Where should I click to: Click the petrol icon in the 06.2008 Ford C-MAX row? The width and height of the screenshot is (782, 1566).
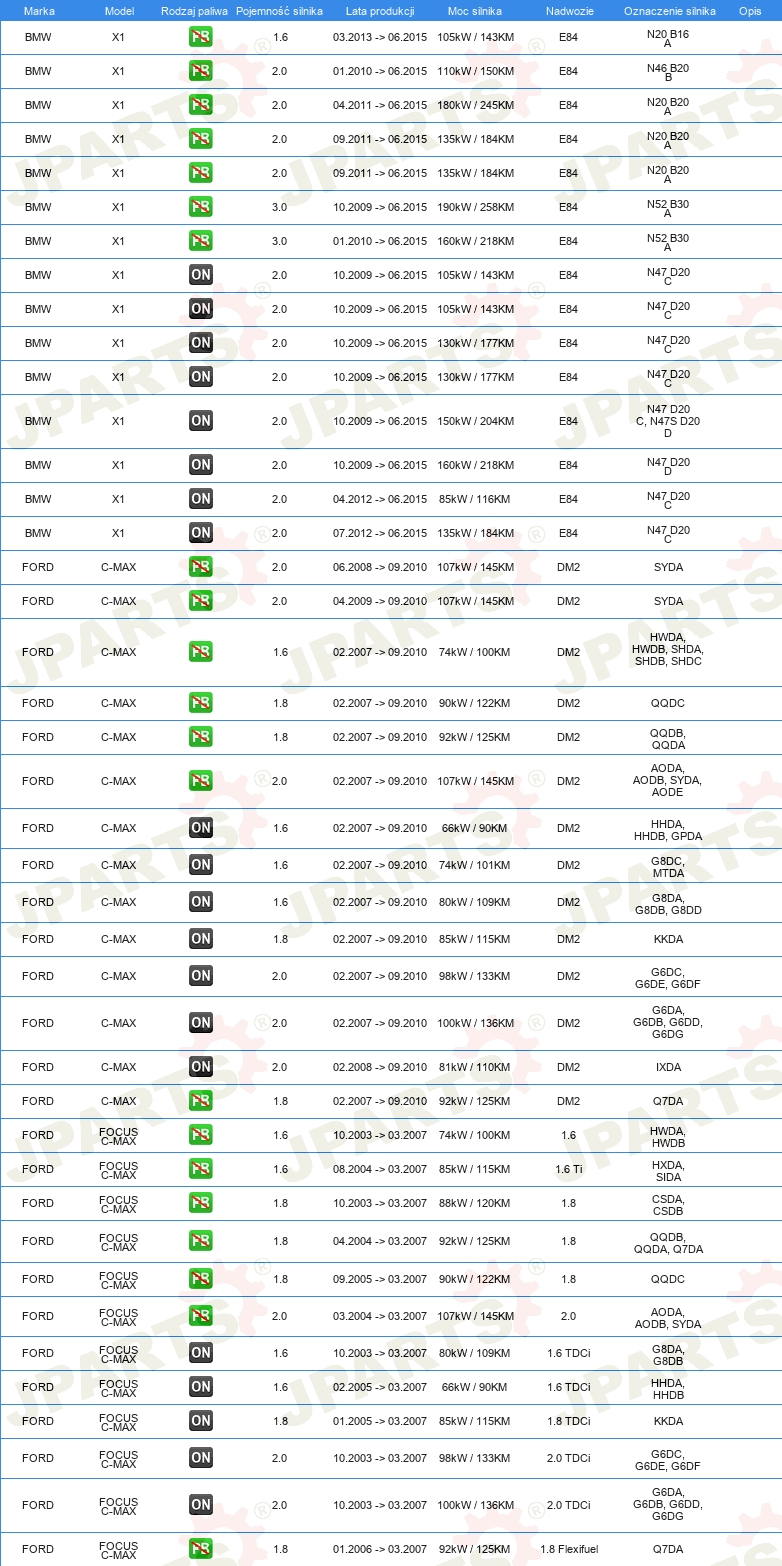pos(201,567)
